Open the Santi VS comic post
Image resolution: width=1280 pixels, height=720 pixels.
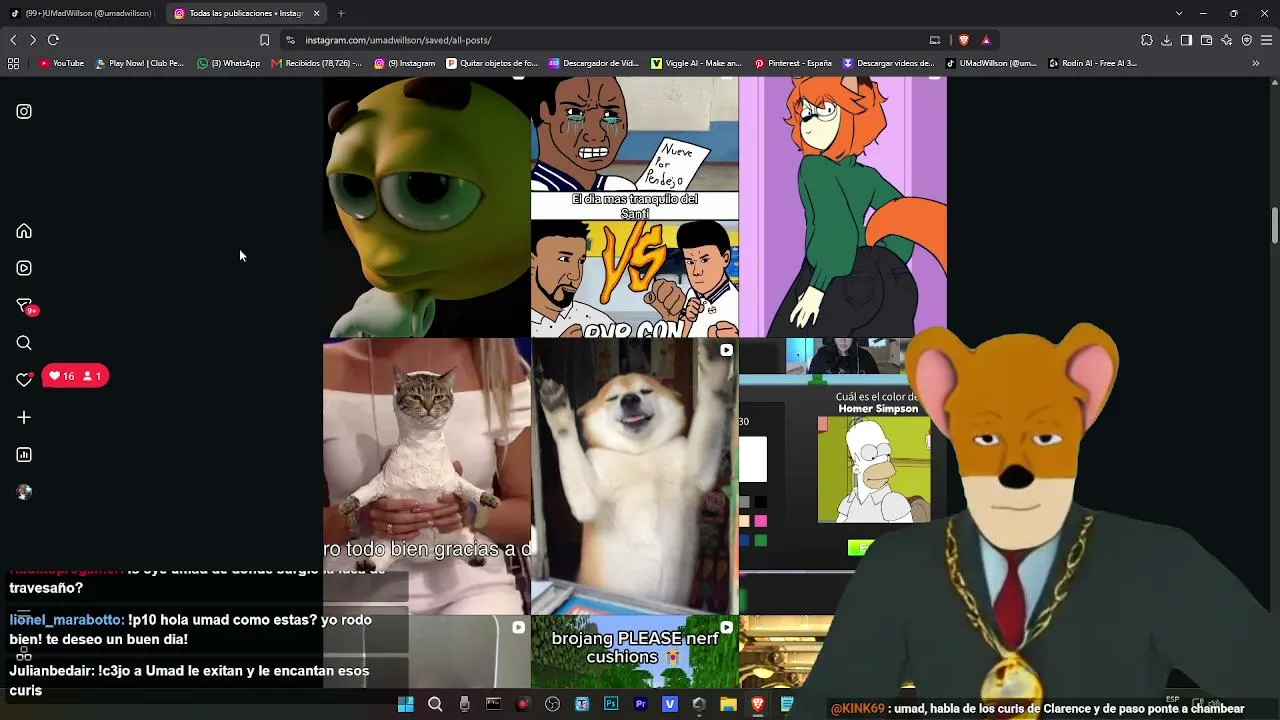(635, 207)
